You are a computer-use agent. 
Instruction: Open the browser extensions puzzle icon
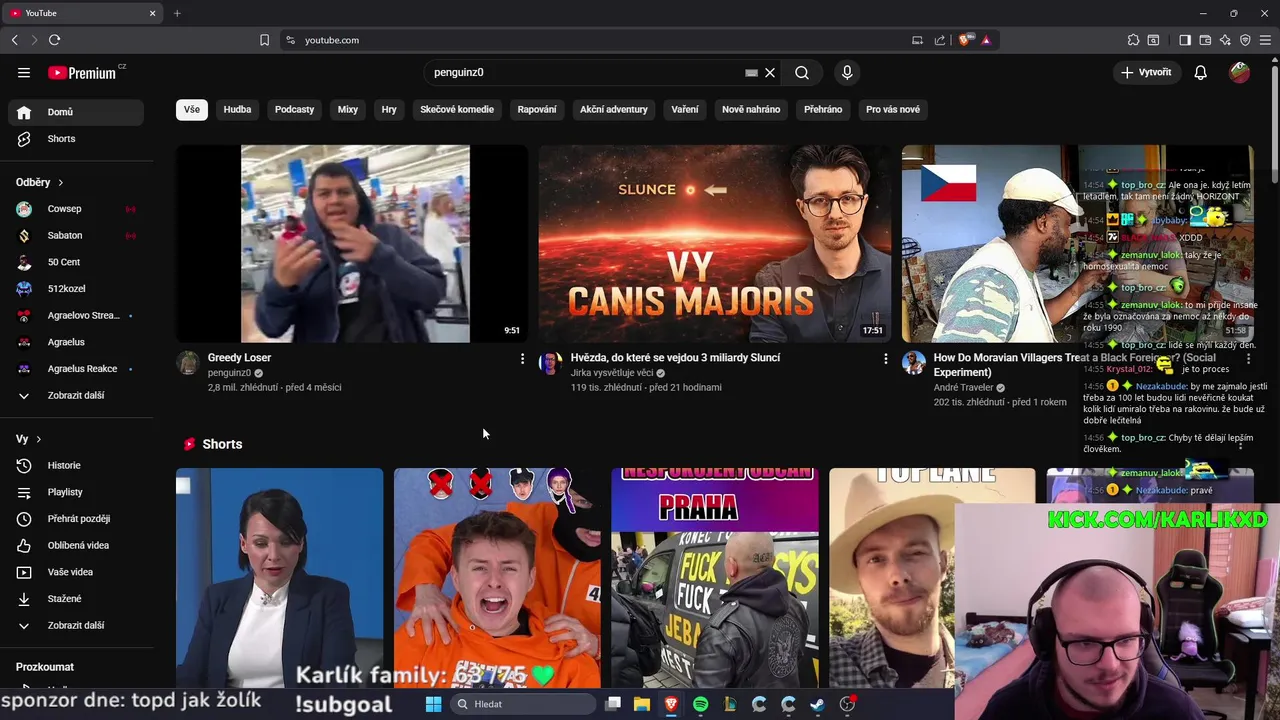[x=1133, y=40]
